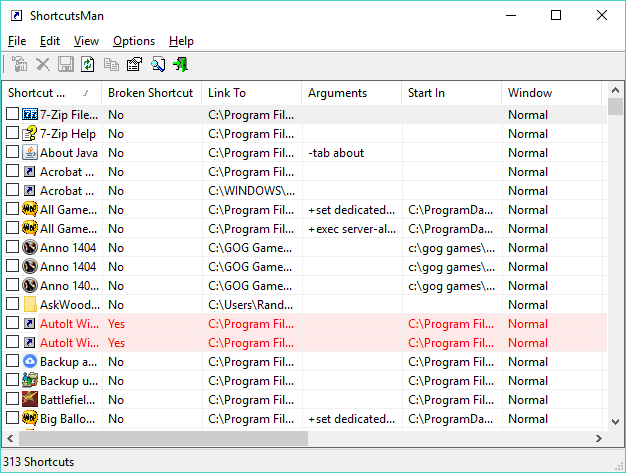Click the vertical scrollbar thumb
Image resolution: width=626 pixels, height=473 pixels.
click(x=615, y=107)
